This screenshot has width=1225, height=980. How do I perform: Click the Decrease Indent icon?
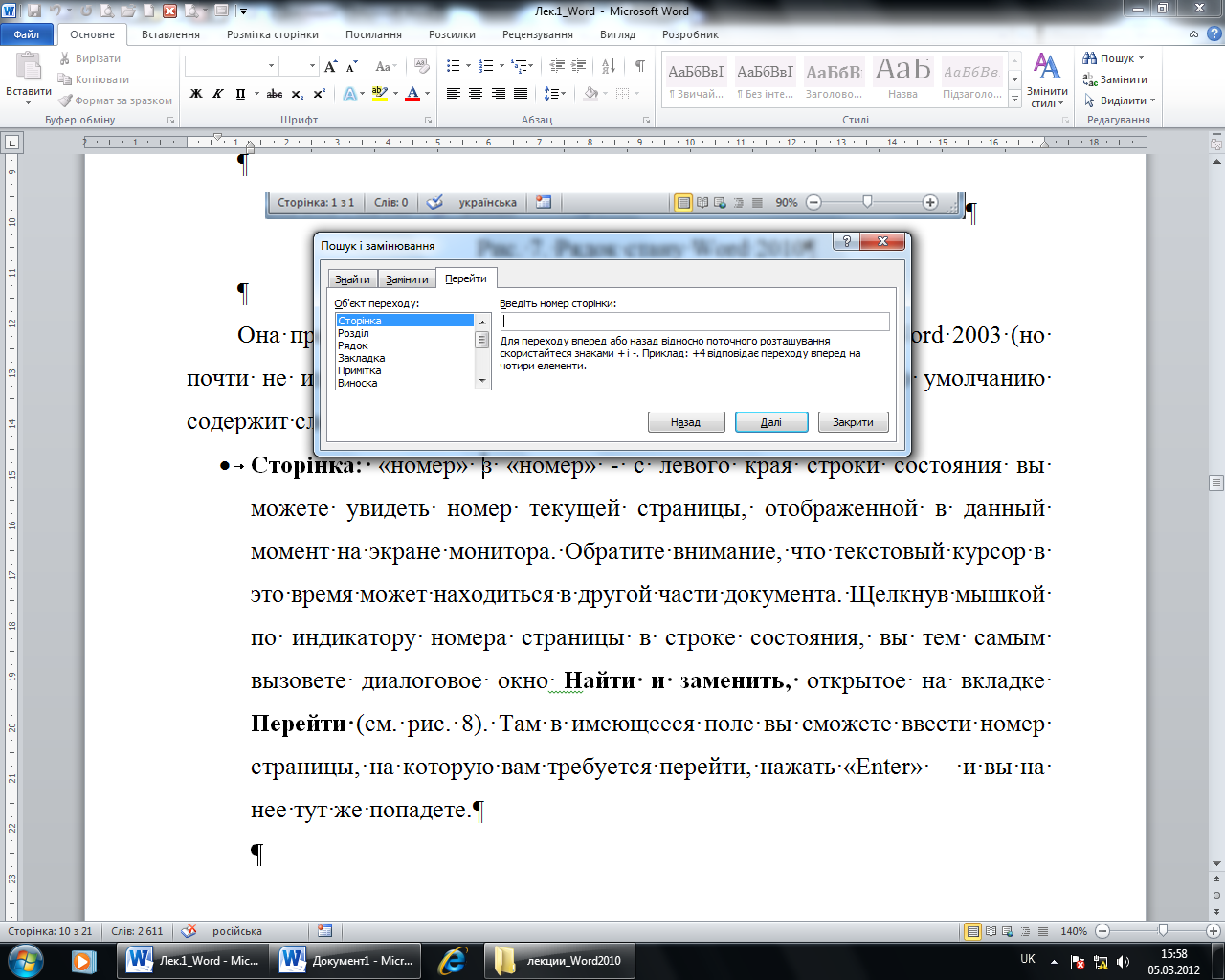(x=556, y=66)
